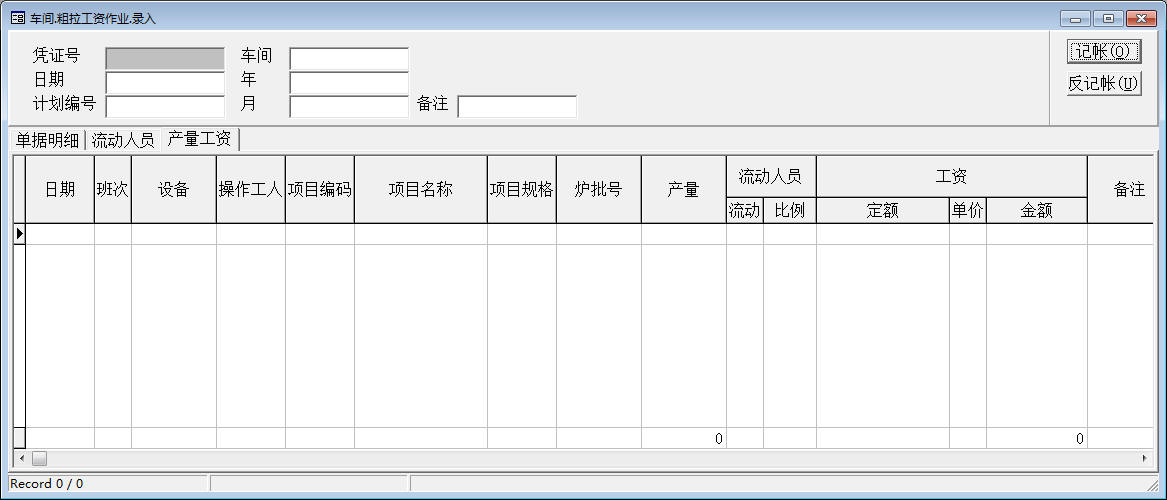Click the 设备 column header
The image size is (1167, 500).
[173, 189]
